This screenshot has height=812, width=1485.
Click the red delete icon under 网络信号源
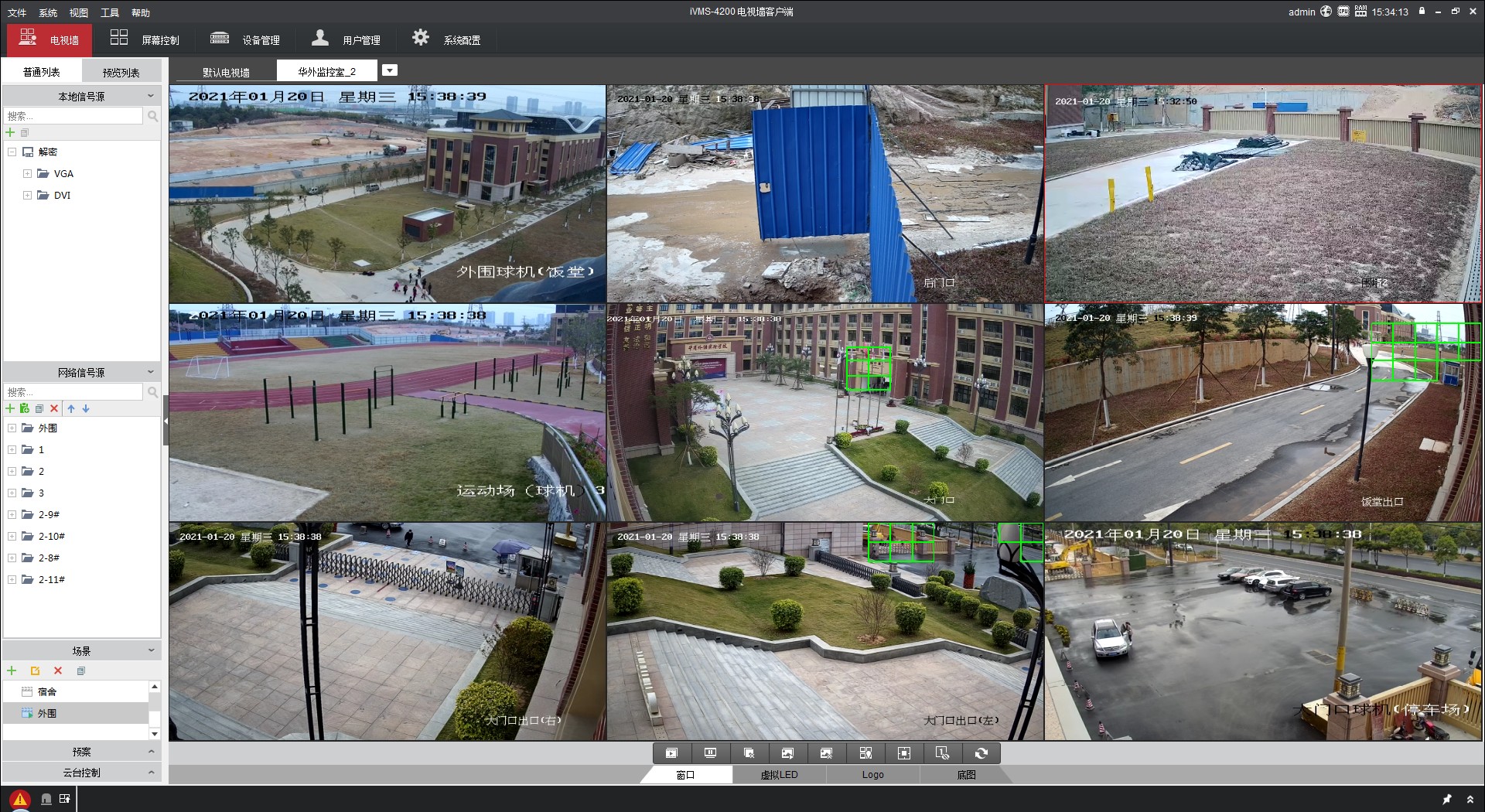54,408
